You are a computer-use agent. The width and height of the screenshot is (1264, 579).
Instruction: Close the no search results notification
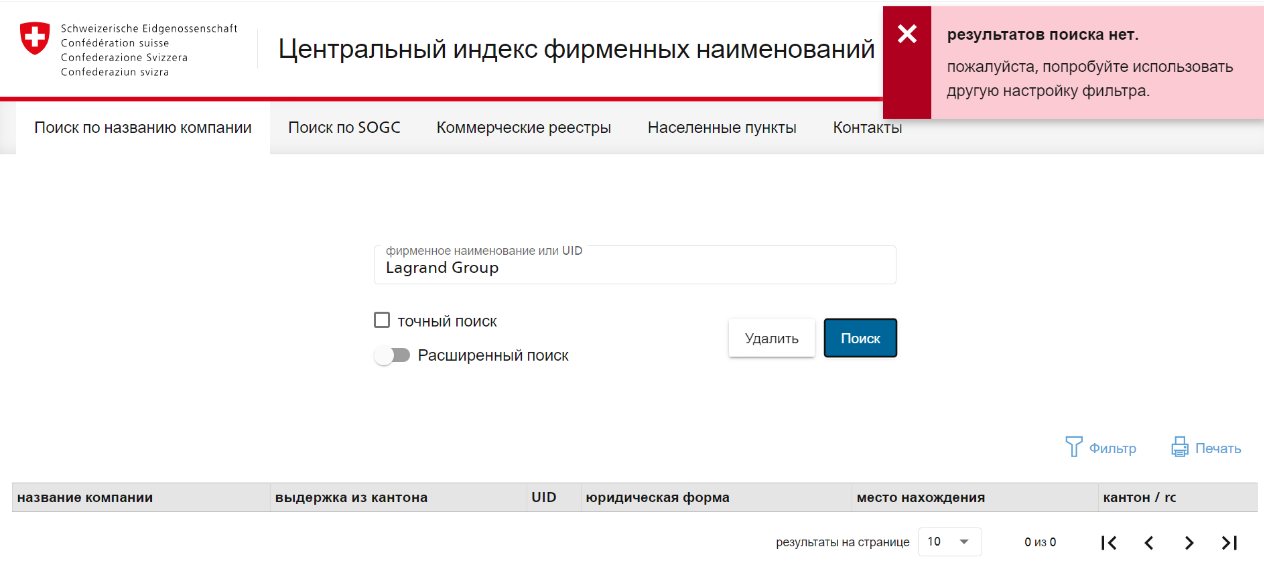907,35
